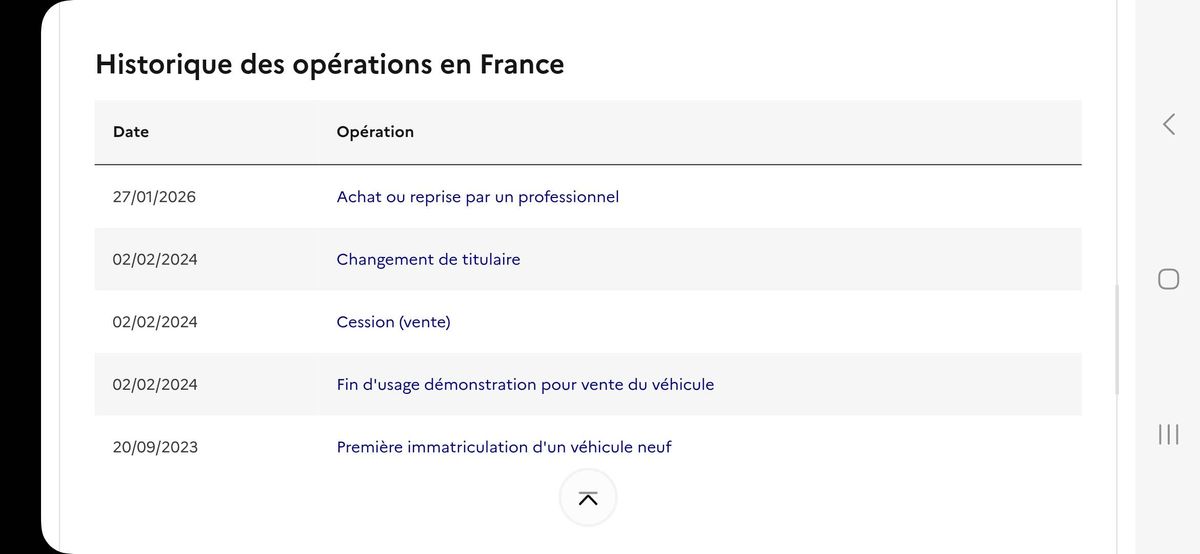Click the date of the 'Fin d'usage' row
The height and width of the screenshot is (554, 1200).
coord(155,384)
